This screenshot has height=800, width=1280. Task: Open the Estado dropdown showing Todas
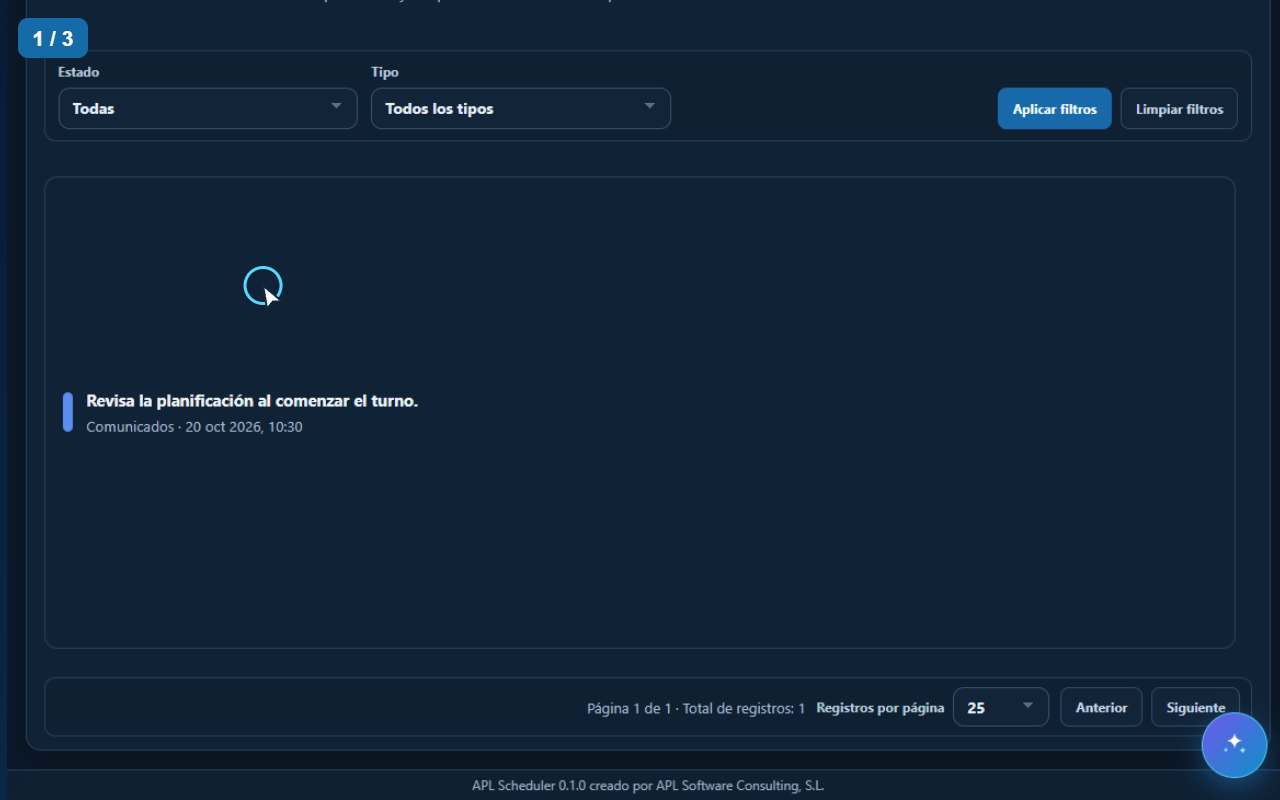(208, 108)
